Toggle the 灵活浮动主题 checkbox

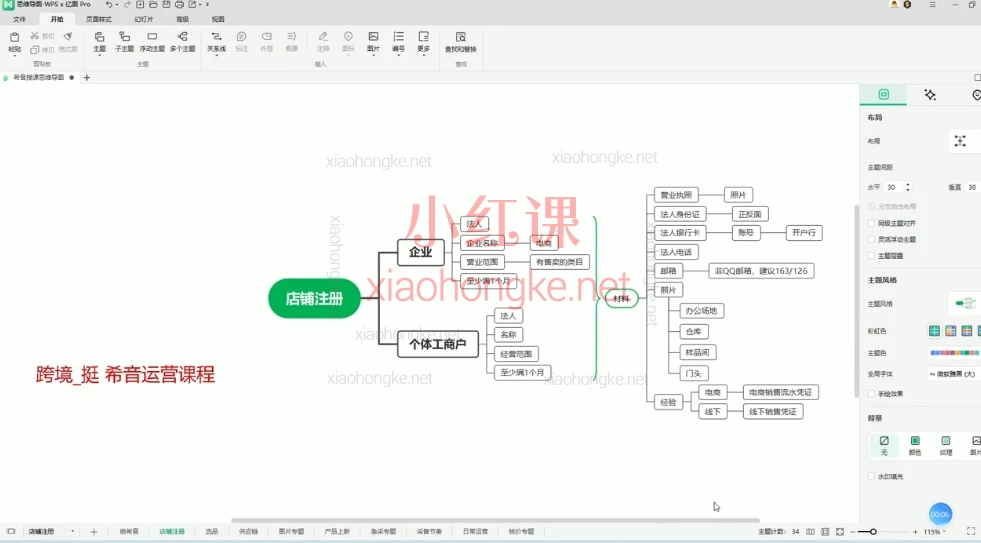[872, 239]
